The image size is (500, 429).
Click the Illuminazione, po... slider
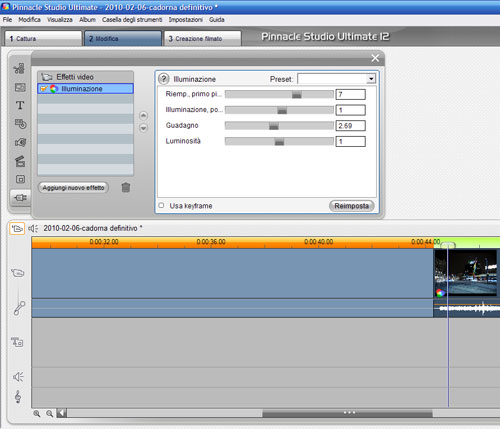click(279, 110)
